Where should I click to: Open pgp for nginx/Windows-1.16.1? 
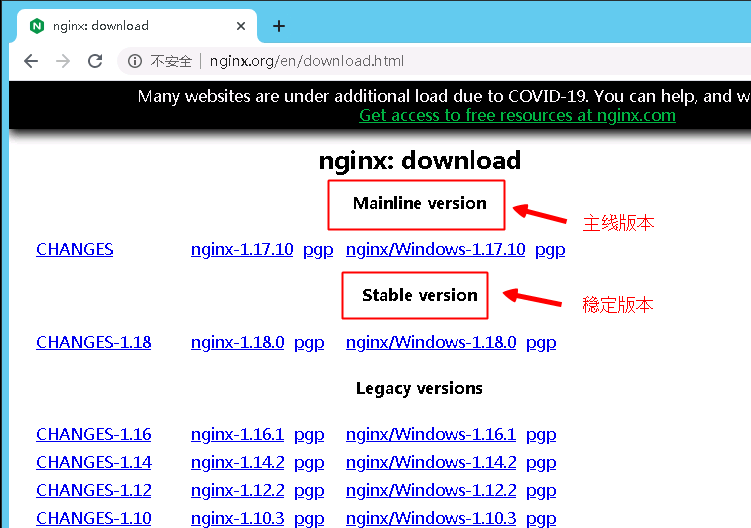click(541, 435)
